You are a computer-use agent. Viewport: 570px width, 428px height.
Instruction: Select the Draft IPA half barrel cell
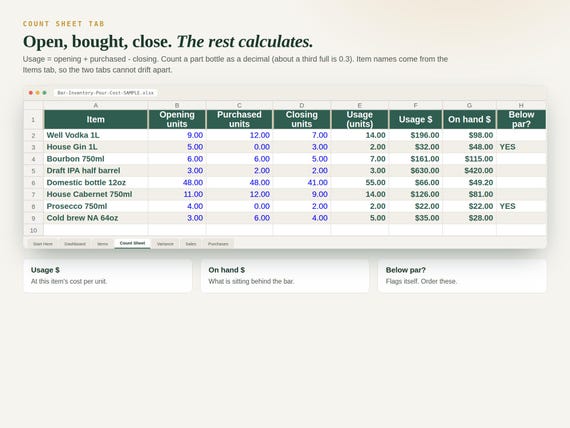96,171
